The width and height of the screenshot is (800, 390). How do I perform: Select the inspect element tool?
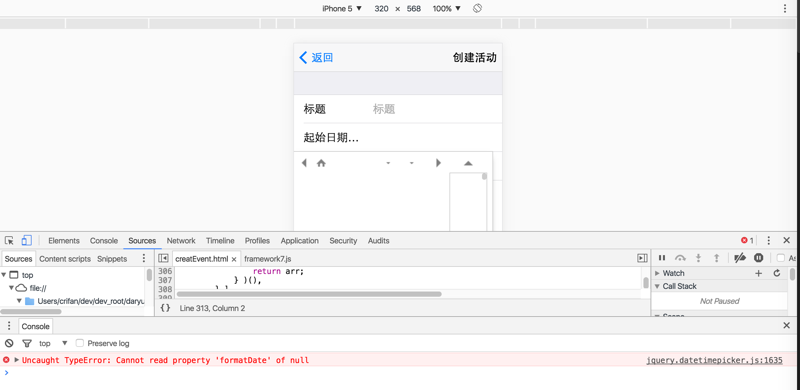(x=9, y=240)
